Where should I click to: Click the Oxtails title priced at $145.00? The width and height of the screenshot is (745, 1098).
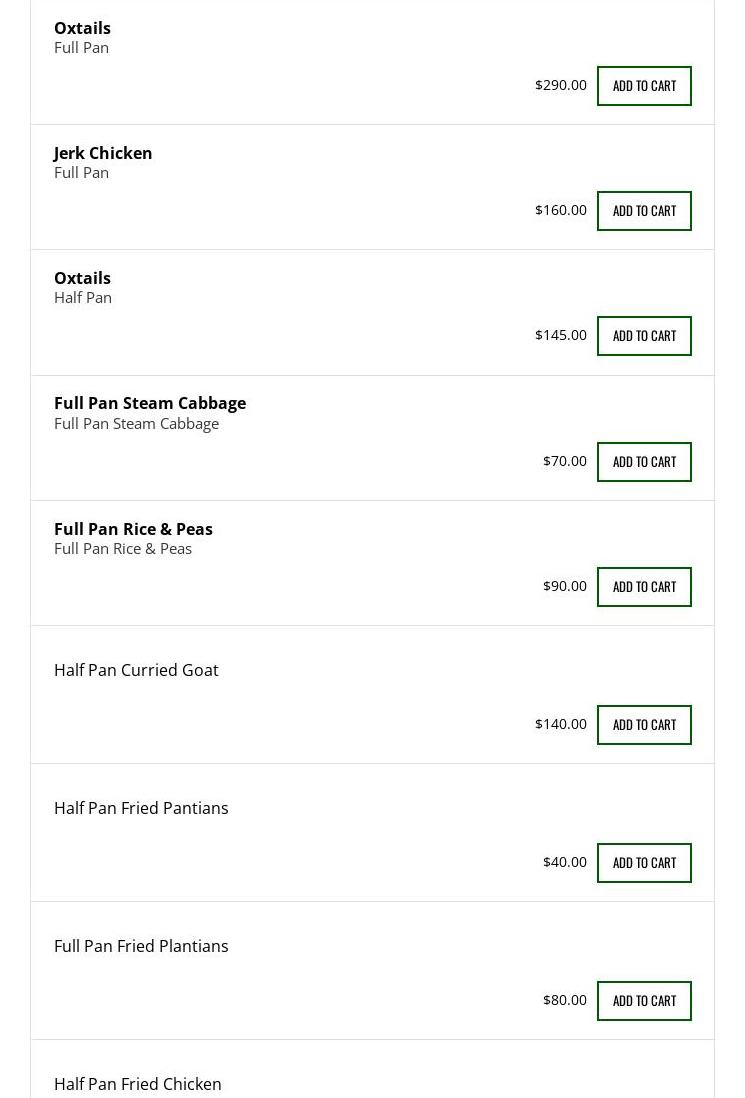(82, 278)
